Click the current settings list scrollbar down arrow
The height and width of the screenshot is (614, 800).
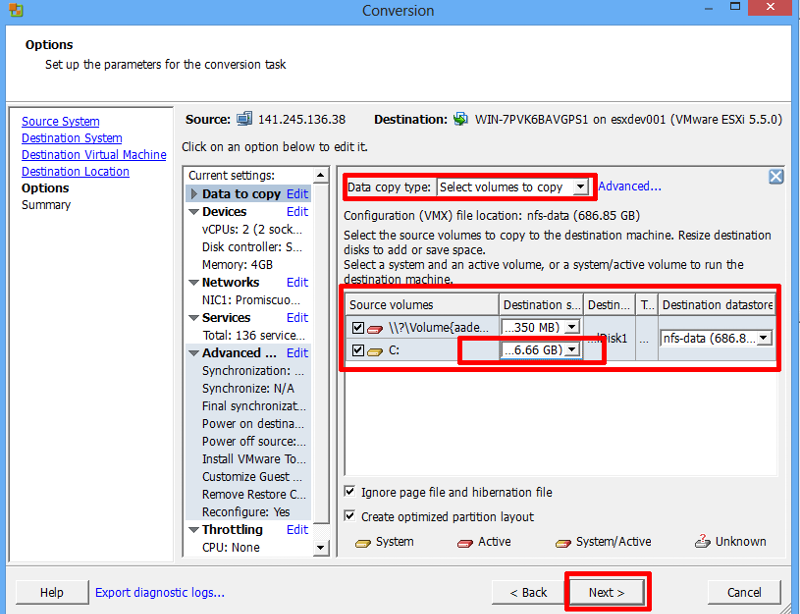[x=322, y=547]
